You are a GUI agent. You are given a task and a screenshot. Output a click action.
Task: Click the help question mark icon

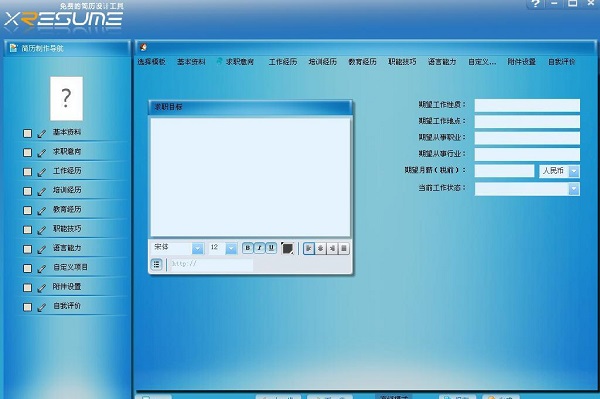(x=536, y=4)
